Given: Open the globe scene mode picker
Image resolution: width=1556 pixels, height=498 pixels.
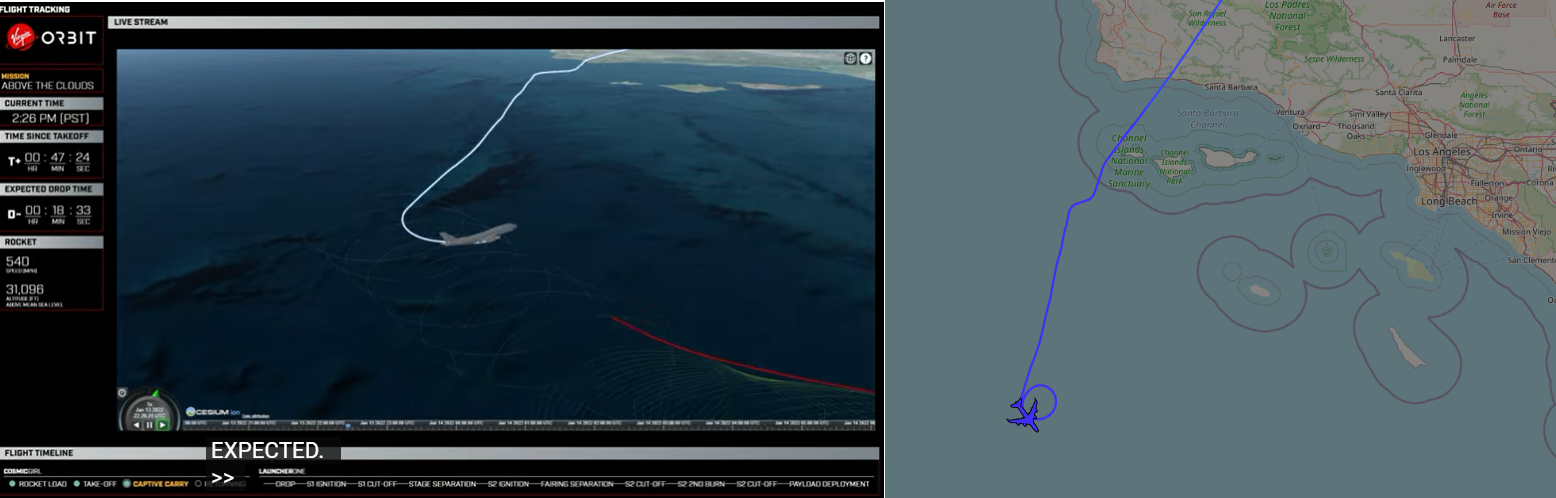Looking at the screenshot, I should tap(850, 58).
